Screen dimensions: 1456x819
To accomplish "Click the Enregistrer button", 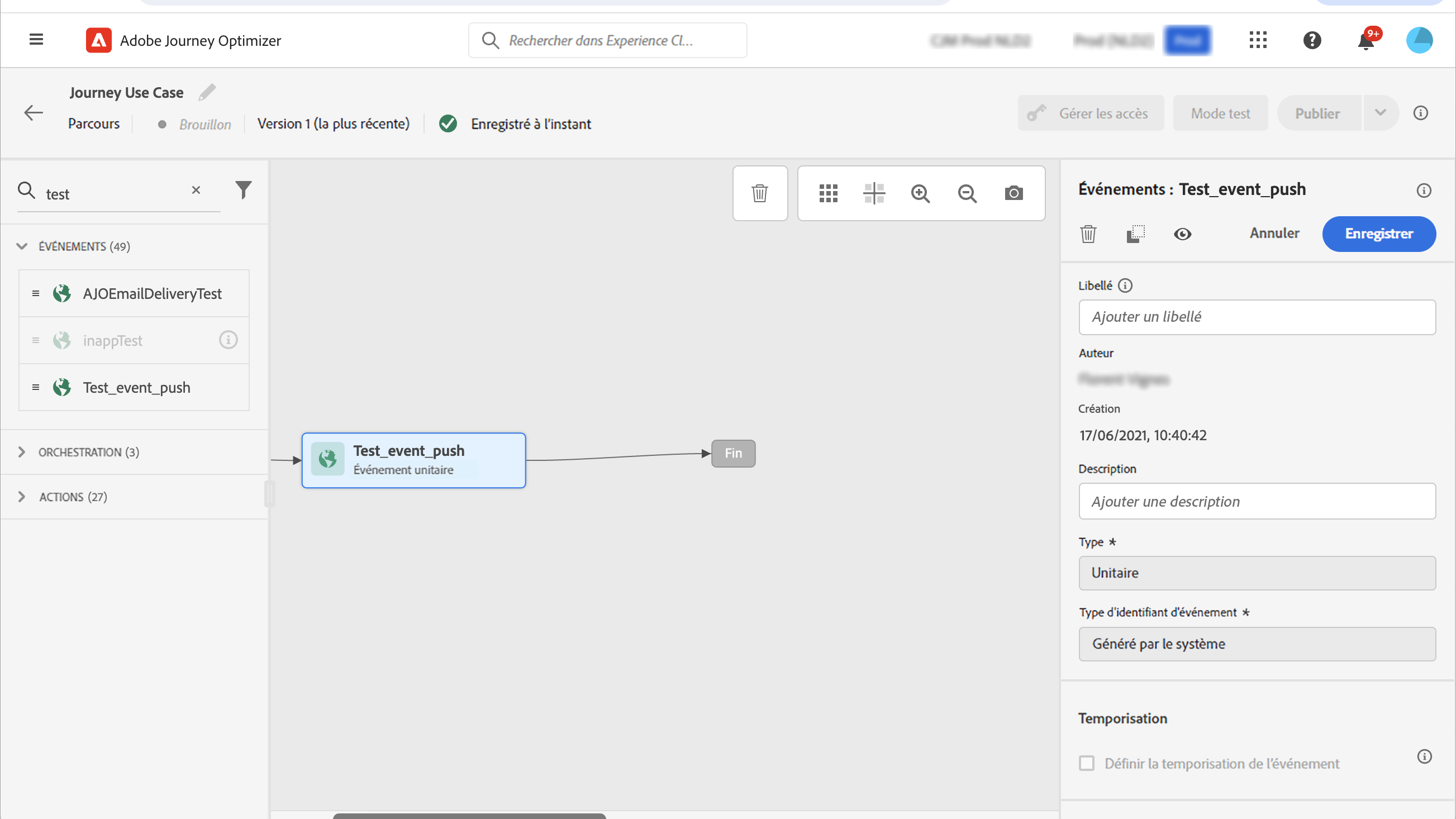I will pos(1378,234).
